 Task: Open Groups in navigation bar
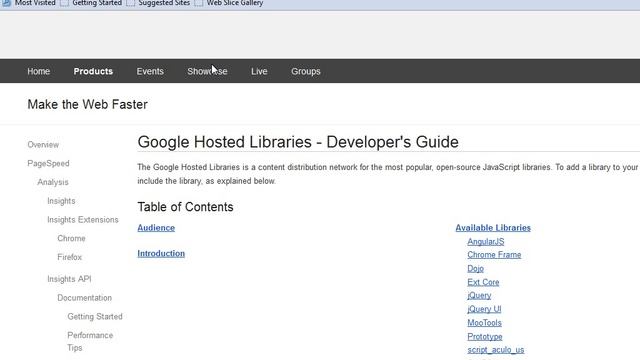pyautogui.click(x=305, y=71)
